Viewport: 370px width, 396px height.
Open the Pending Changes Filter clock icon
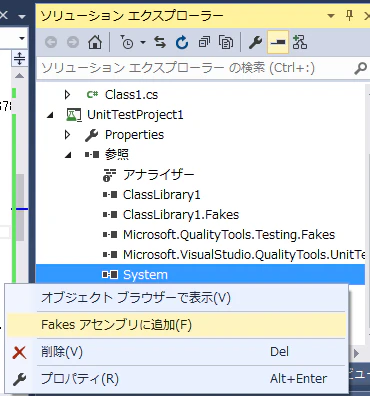[127, 42]
